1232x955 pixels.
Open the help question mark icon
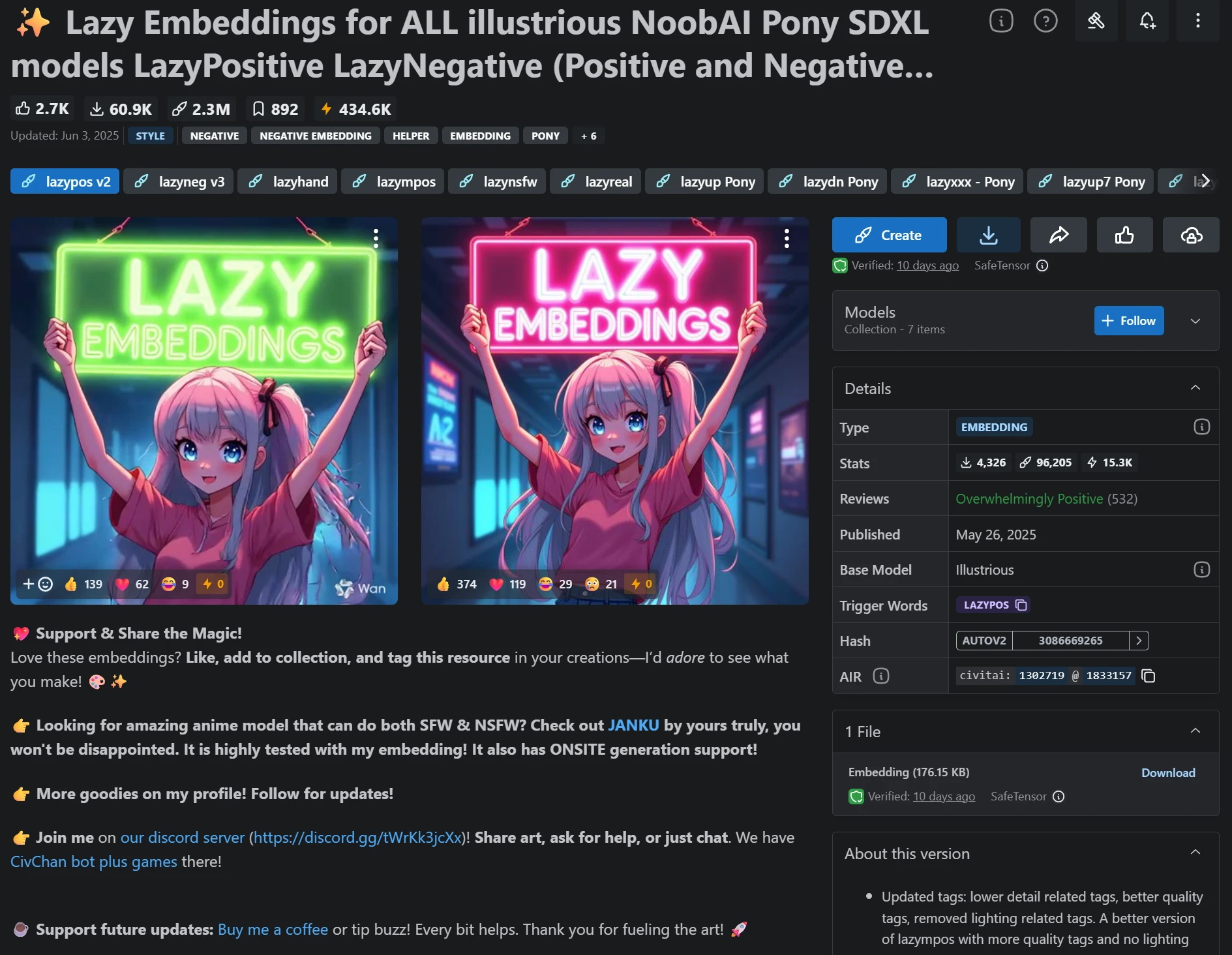pyautogui.click(x=1045, y=21)
